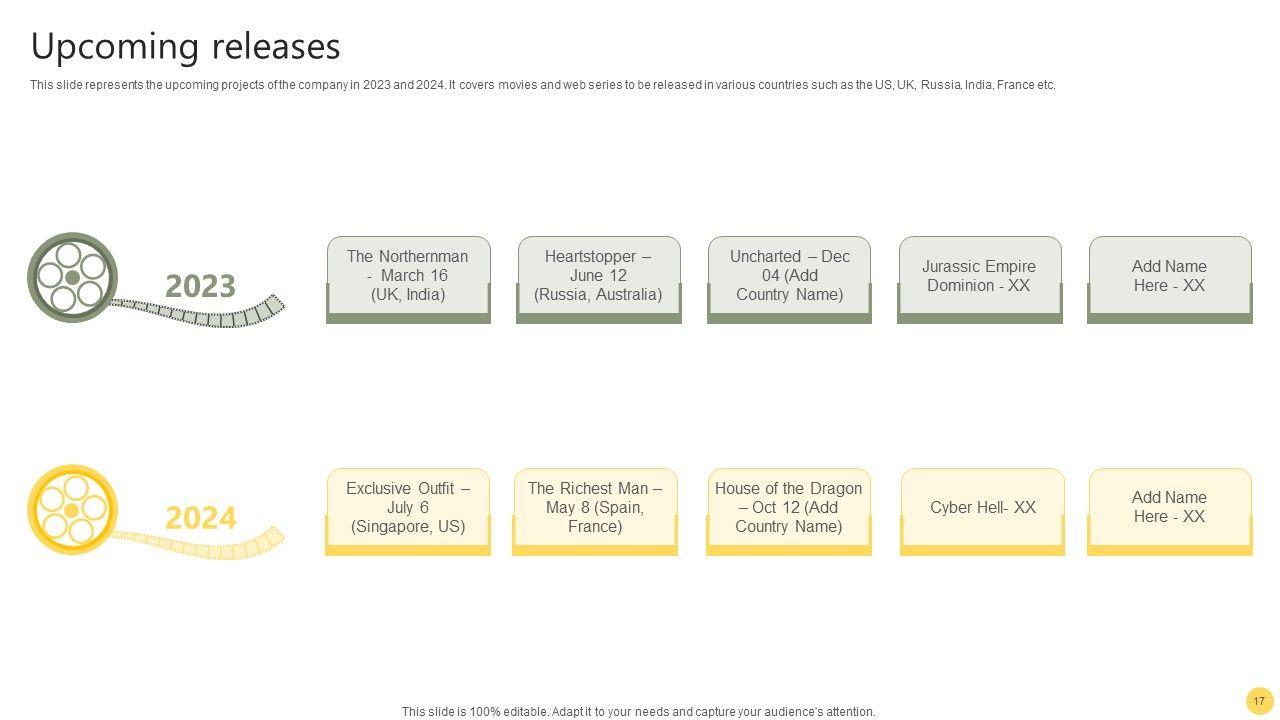
Task: Select House of the Dragon box
Action: tap(789, 508)
